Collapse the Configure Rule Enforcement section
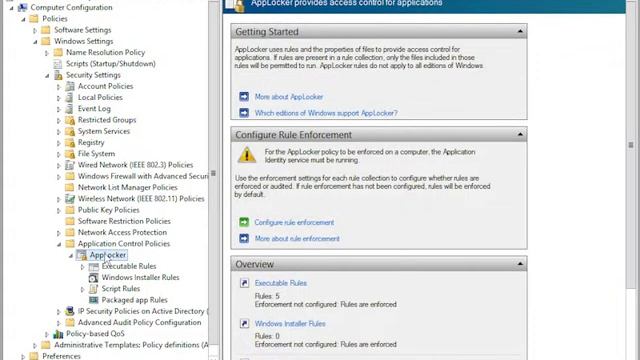This screenshot has height=360, width=640. [x=520, y=134]
